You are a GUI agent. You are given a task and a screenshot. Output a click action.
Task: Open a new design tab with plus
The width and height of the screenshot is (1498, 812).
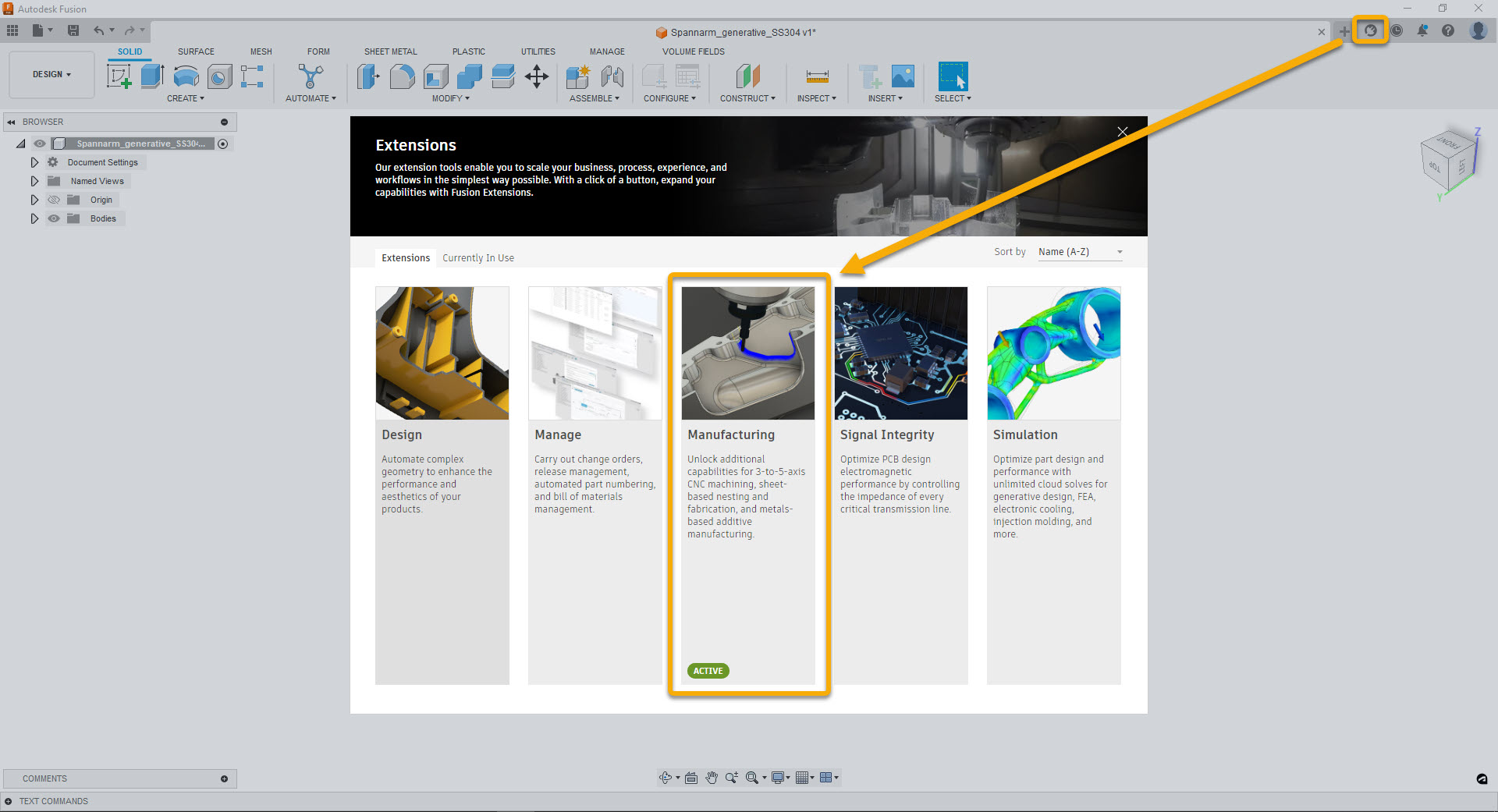coord(1344,31)
